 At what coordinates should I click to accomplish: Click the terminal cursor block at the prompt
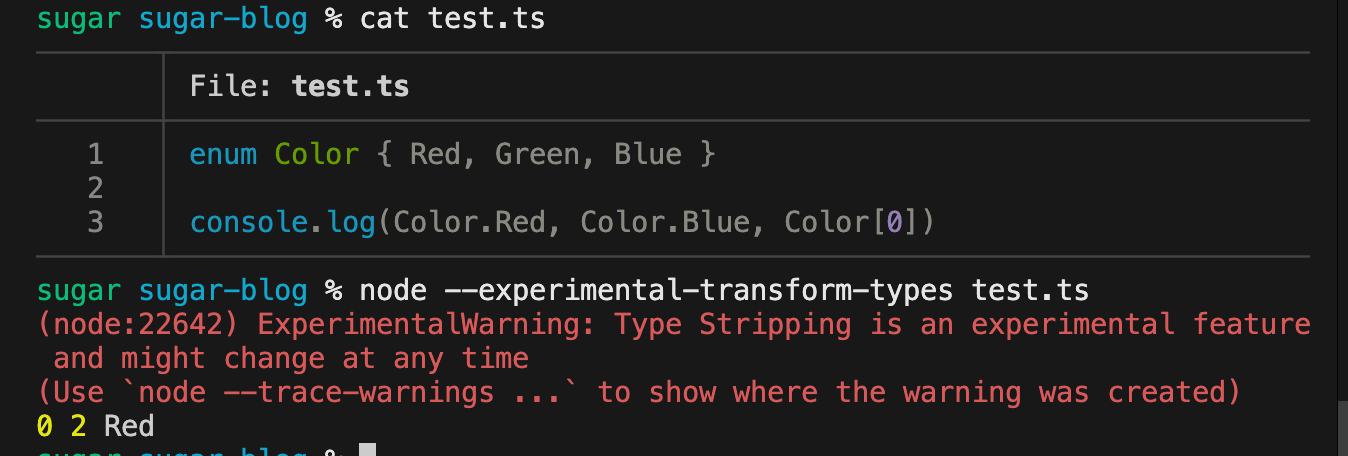[x=367, y=450]
